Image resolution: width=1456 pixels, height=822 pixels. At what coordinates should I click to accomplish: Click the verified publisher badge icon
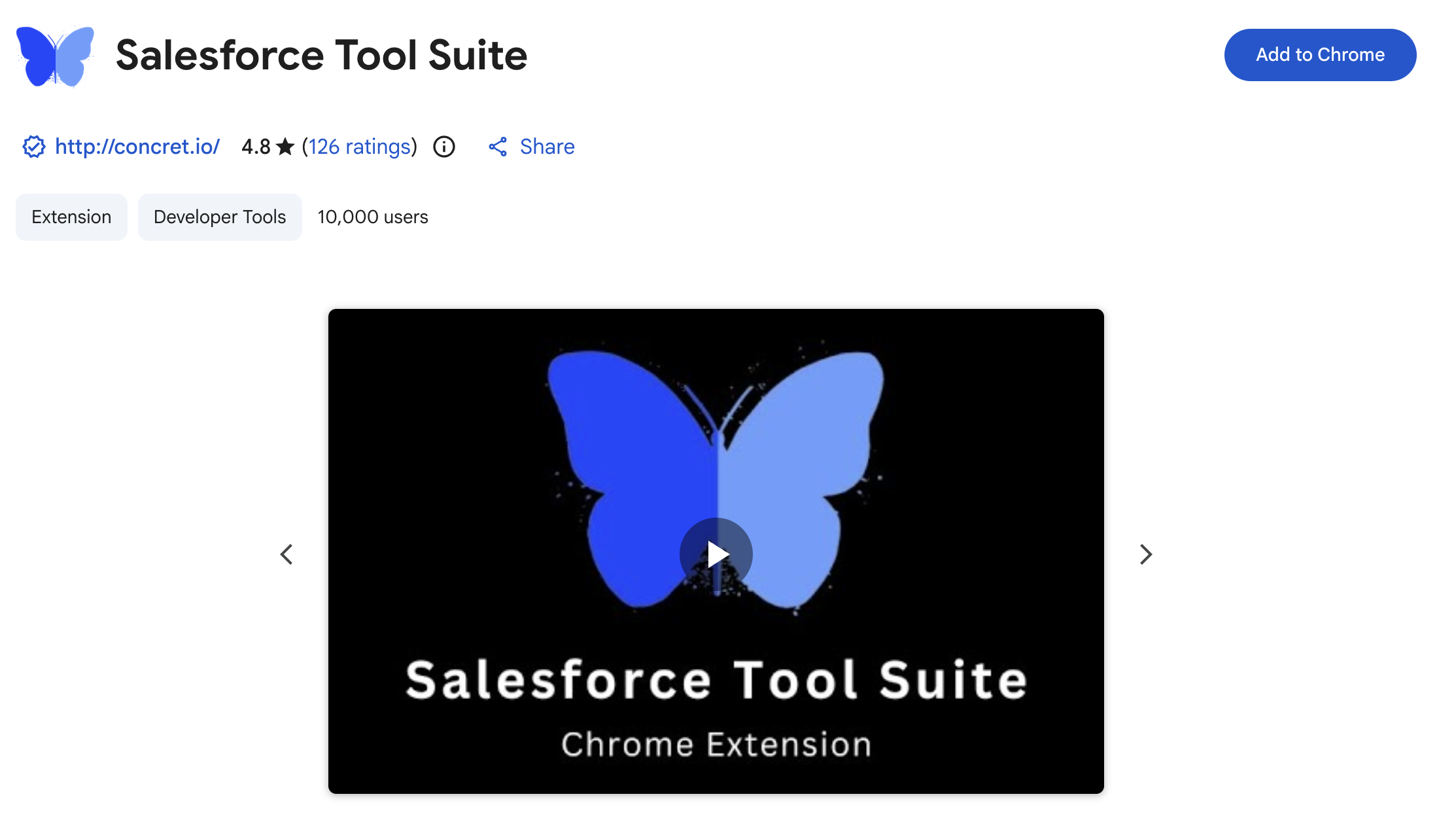pyautogui.click(x=34, y=147)
